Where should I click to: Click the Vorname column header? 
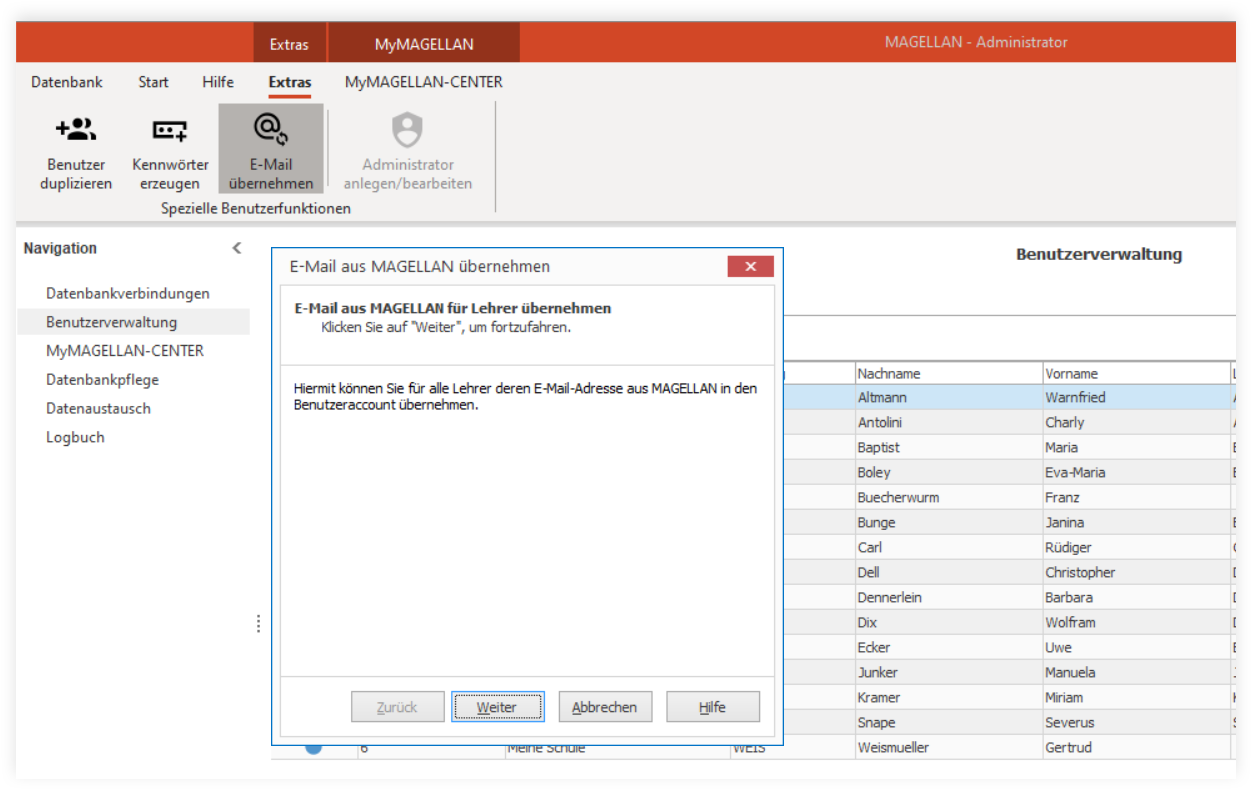click(1136, 373)
